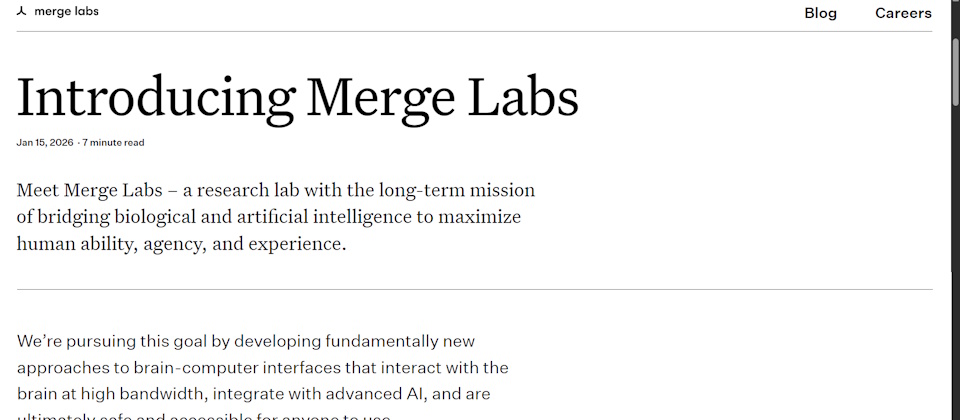Screen dimensions: 960x420
Task: Click the Merge Labs logo icon
Action: click(22, 12)
